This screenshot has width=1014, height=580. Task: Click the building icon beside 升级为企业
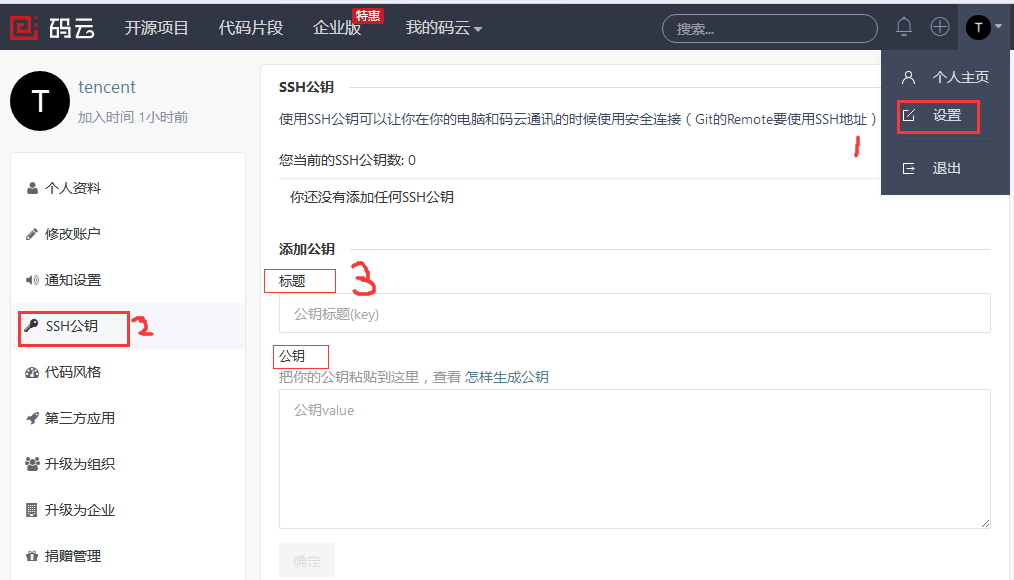(31, 510)
